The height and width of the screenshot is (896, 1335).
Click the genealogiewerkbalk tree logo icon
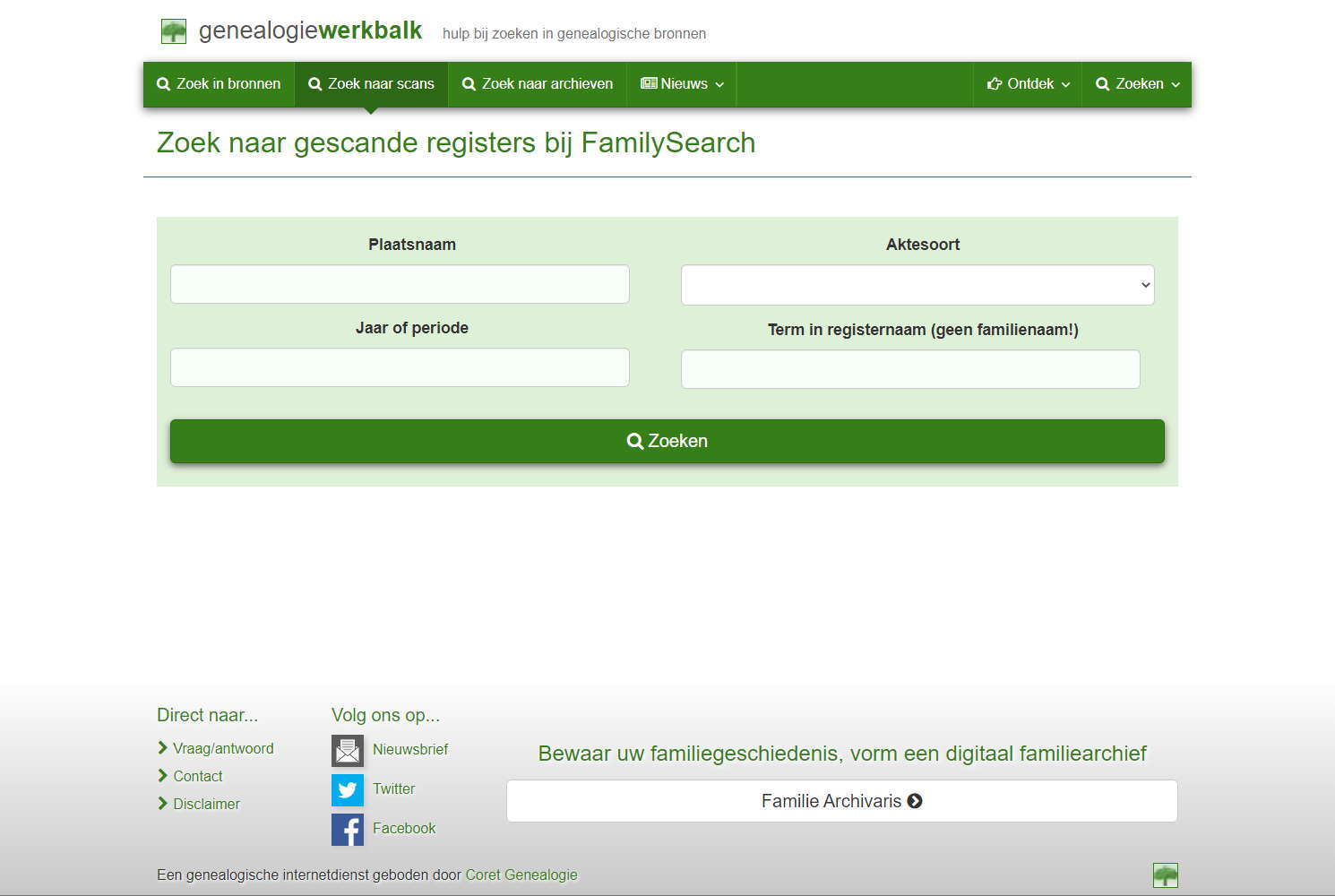[x=174, y=31]
